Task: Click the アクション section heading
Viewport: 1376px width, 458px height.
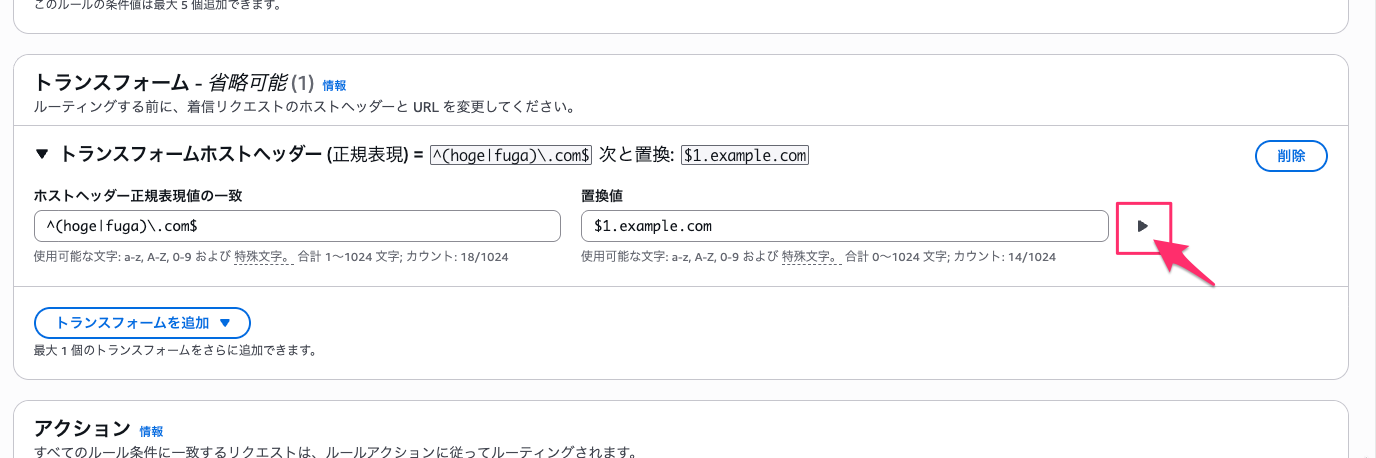Action: [x=82, y=430]
